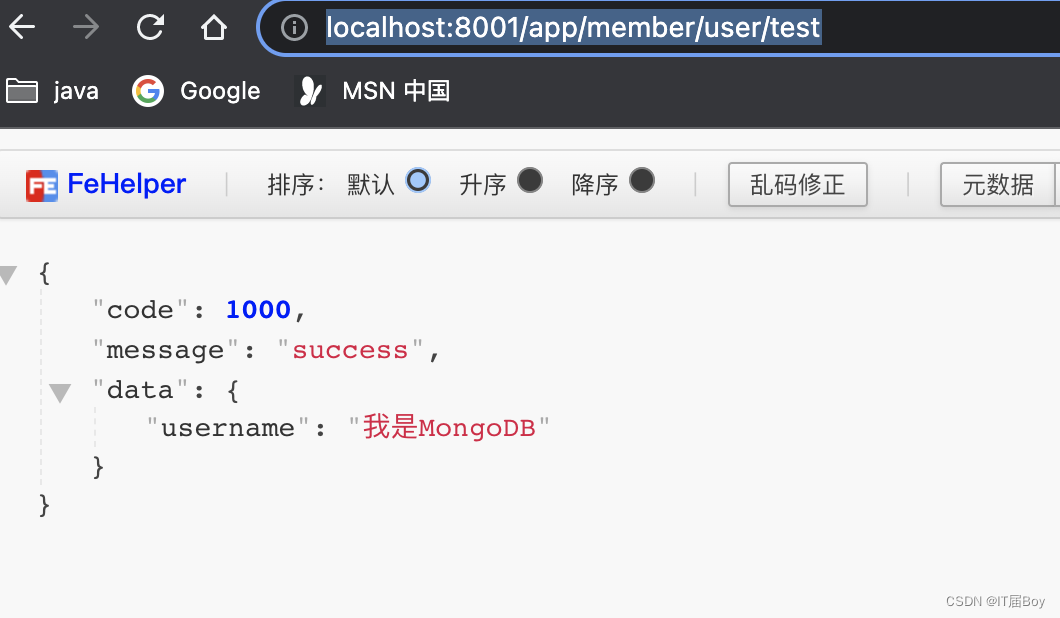The height and width of the screenshot is (618, 1060).
Task: Click the home icon
Action: [x=214, y=27]
